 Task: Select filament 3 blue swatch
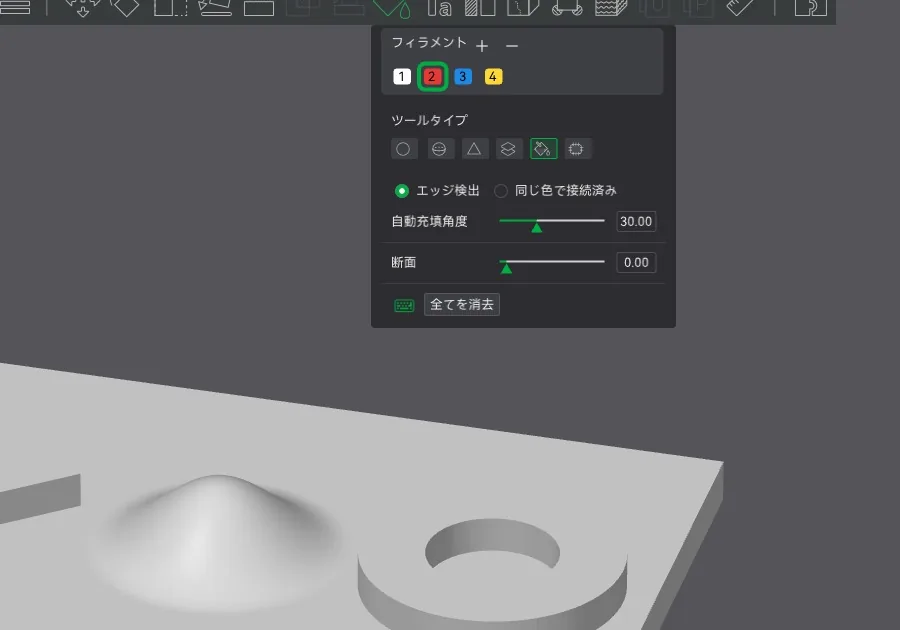pyautogui.click(x=463, y=76)
